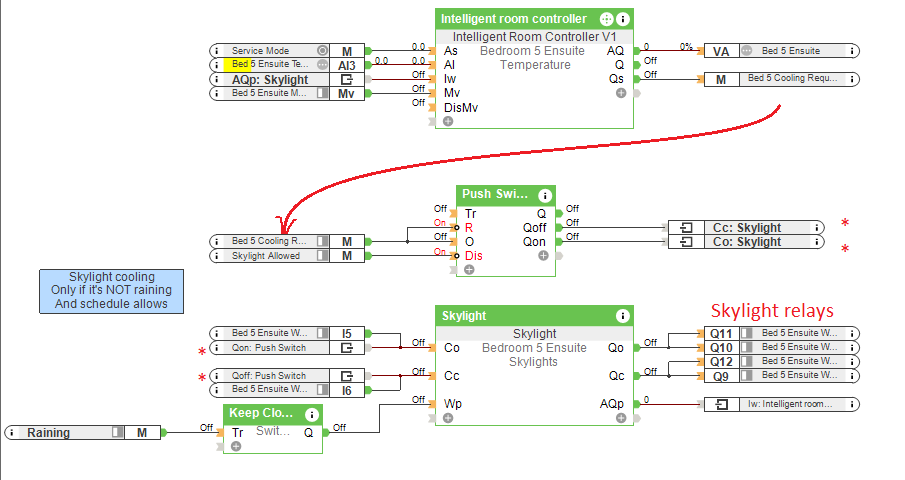Click the highlighted Bed 5 Ensuite Te input label

click(270, 64)
